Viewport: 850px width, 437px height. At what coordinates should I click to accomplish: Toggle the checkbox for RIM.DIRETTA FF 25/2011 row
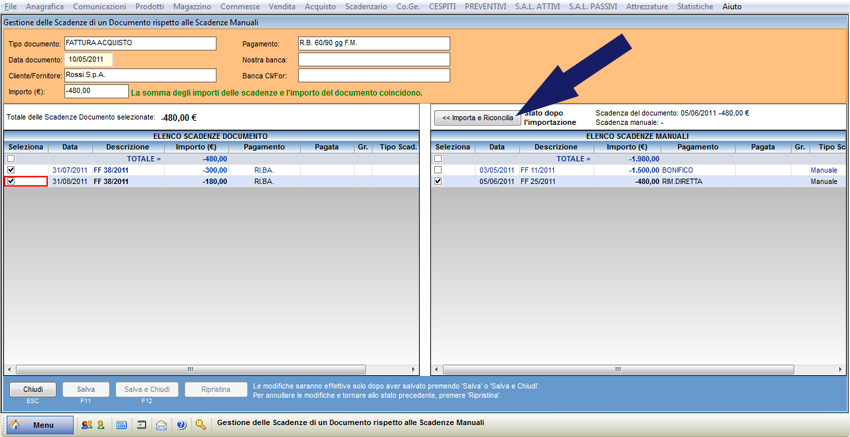click(x=438, y=181)
